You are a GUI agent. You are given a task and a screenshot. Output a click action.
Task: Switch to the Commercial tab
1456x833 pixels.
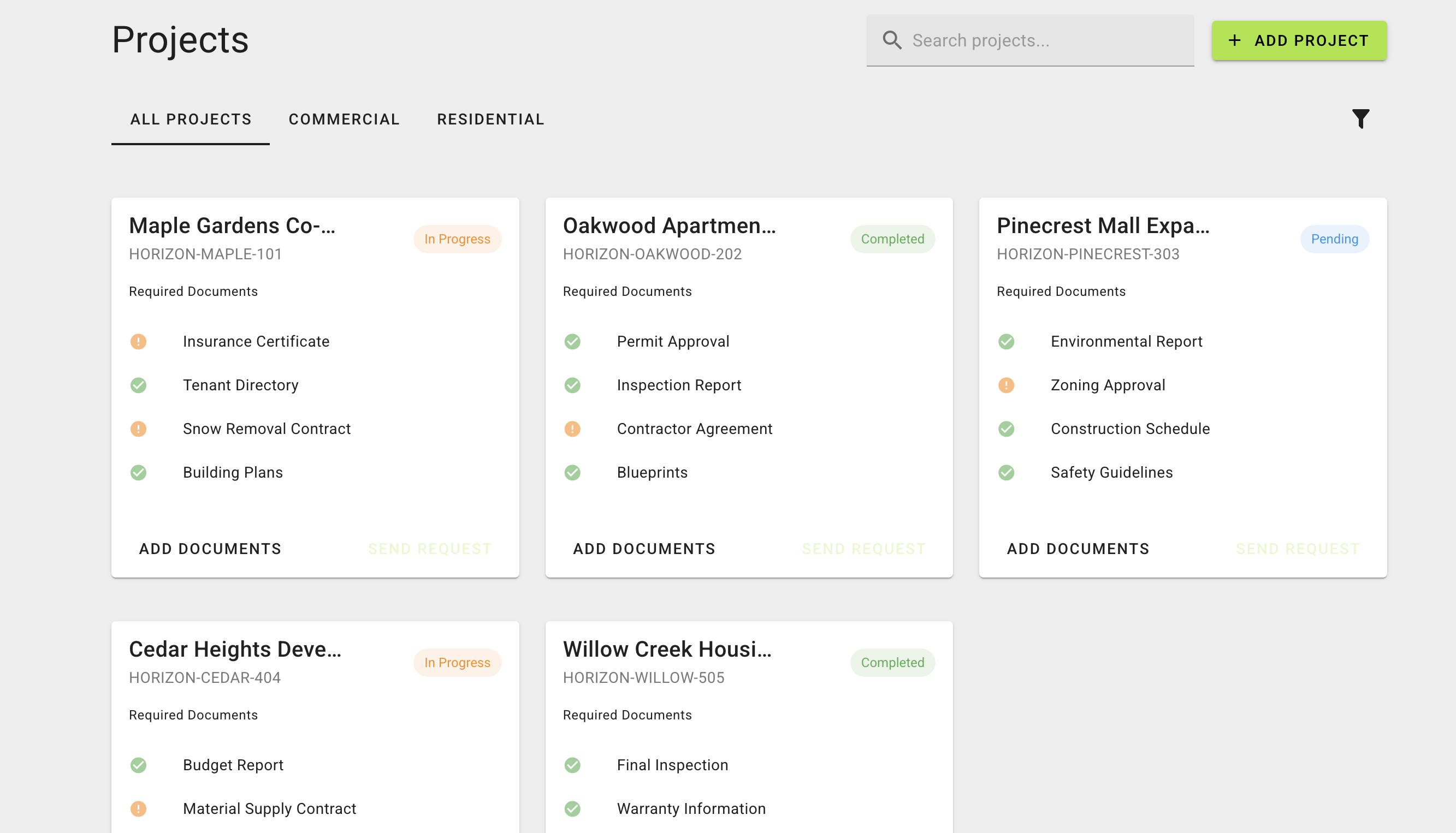(344, 119)
